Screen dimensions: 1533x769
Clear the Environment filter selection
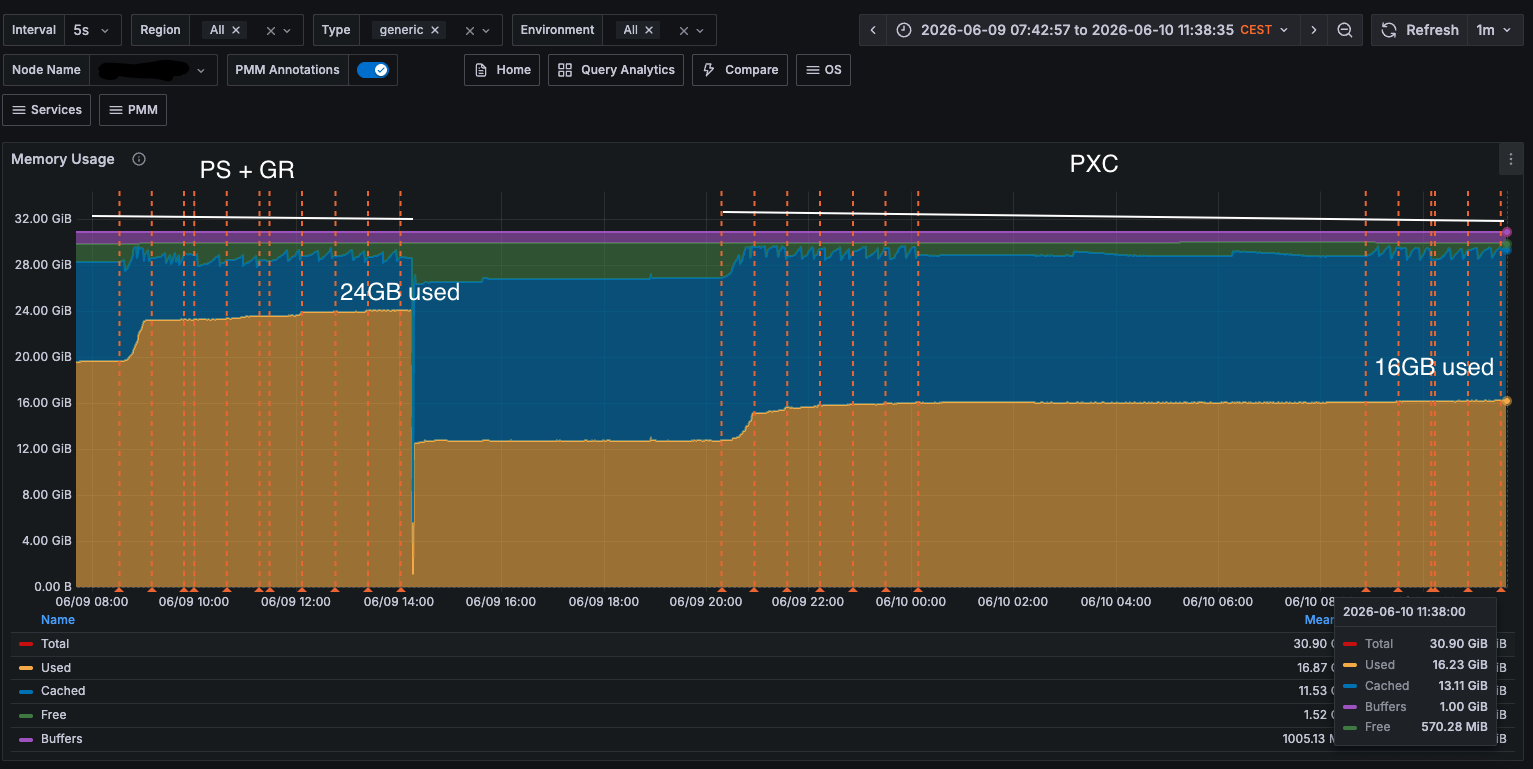point(683,31)
